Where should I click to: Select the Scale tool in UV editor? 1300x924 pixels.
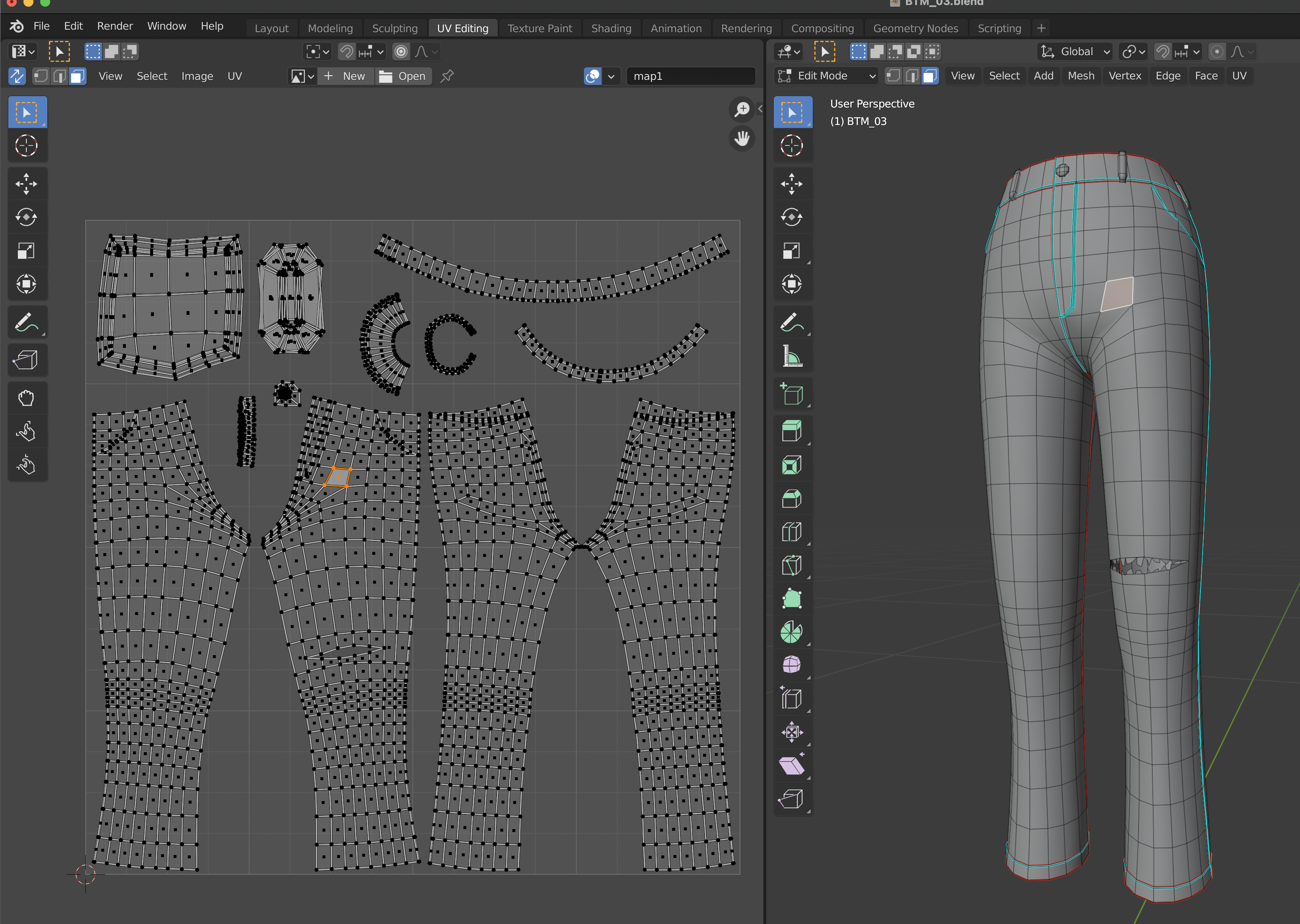point(27,251)
